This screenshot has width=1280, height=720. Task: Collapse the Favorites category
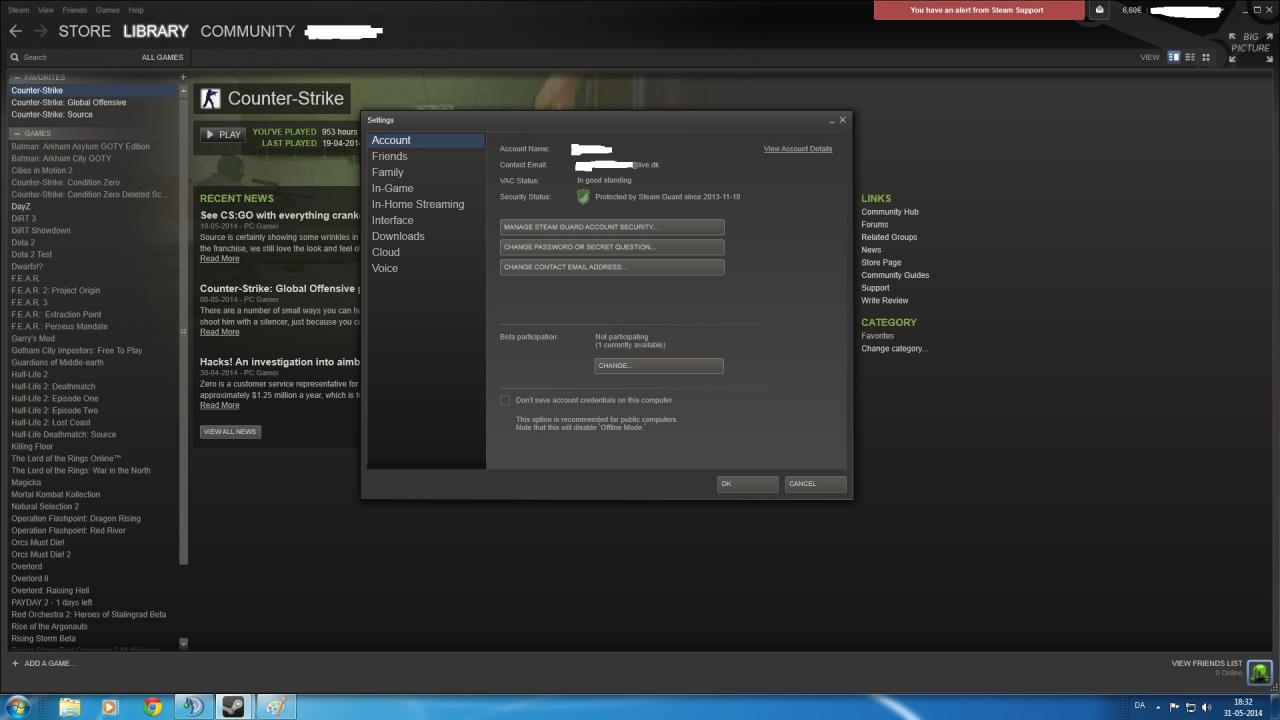pos(16,77)
